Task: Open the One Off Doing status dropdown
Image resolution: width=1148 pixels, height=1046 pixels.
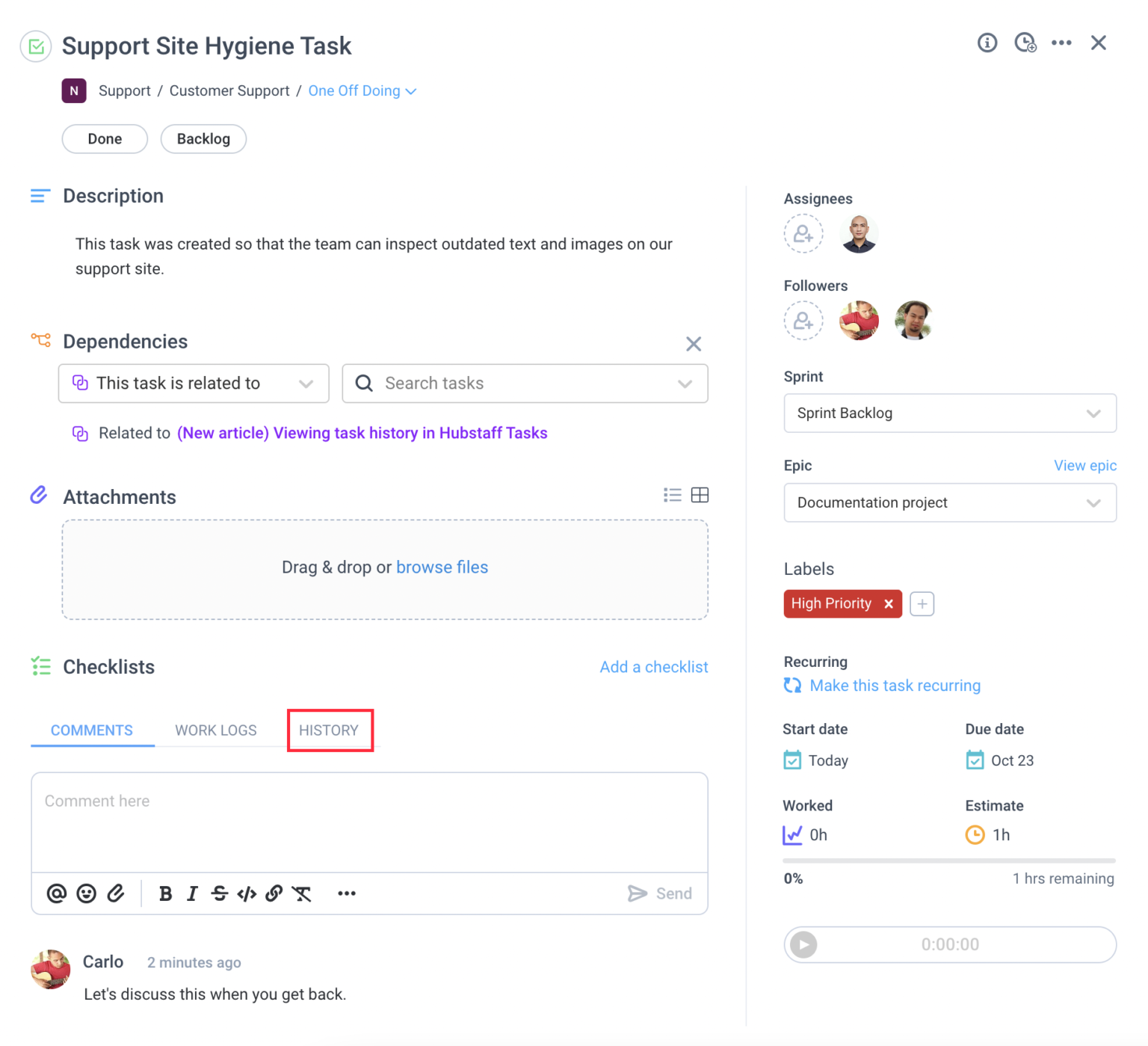Action: (x=362, y=90)
